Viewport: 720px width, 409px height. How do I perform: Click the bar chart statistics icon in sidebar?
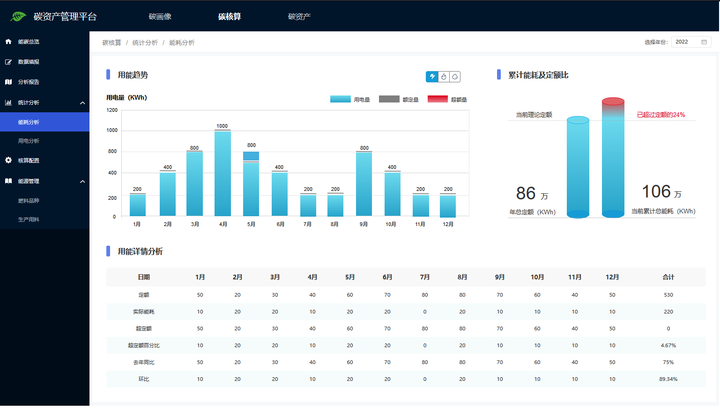8,103
